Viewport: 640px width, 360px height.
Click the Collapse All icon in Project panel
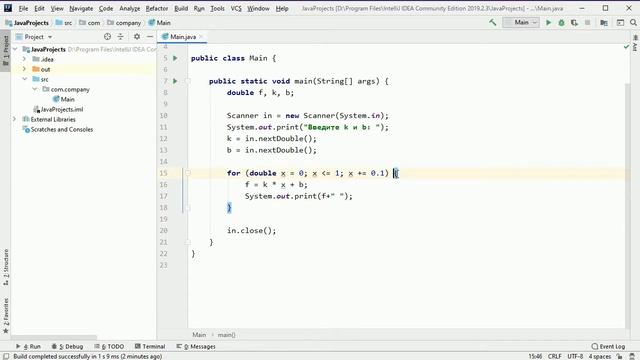click(x=120, y=37)
